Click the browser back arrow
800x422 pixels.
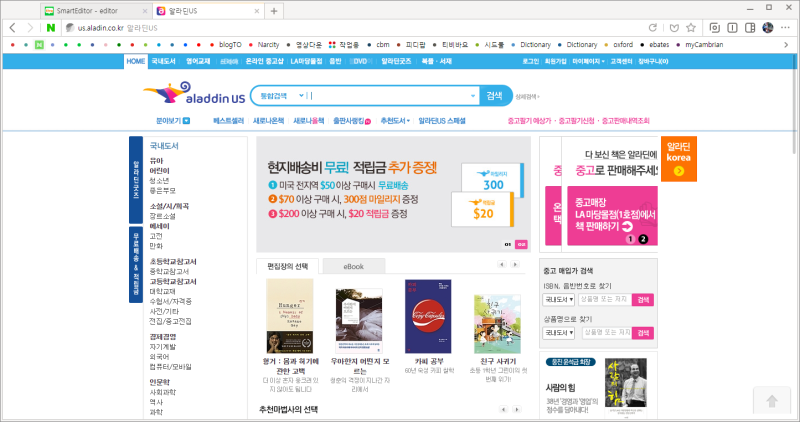point(13,28)
